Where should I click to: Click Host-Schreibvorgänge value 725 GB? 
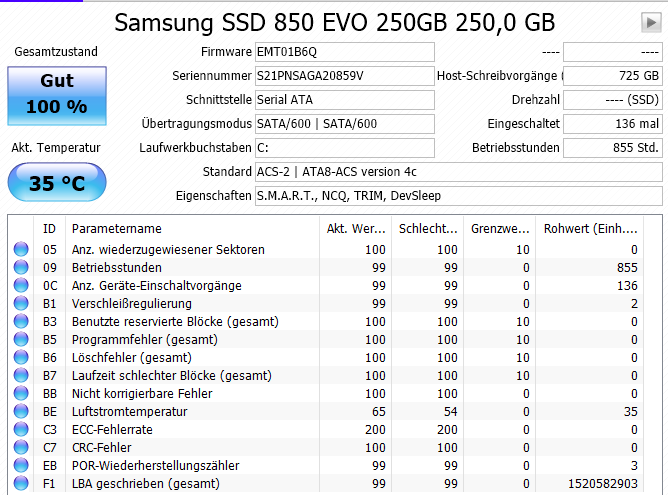pyautogui.click(x=613, y=76)
